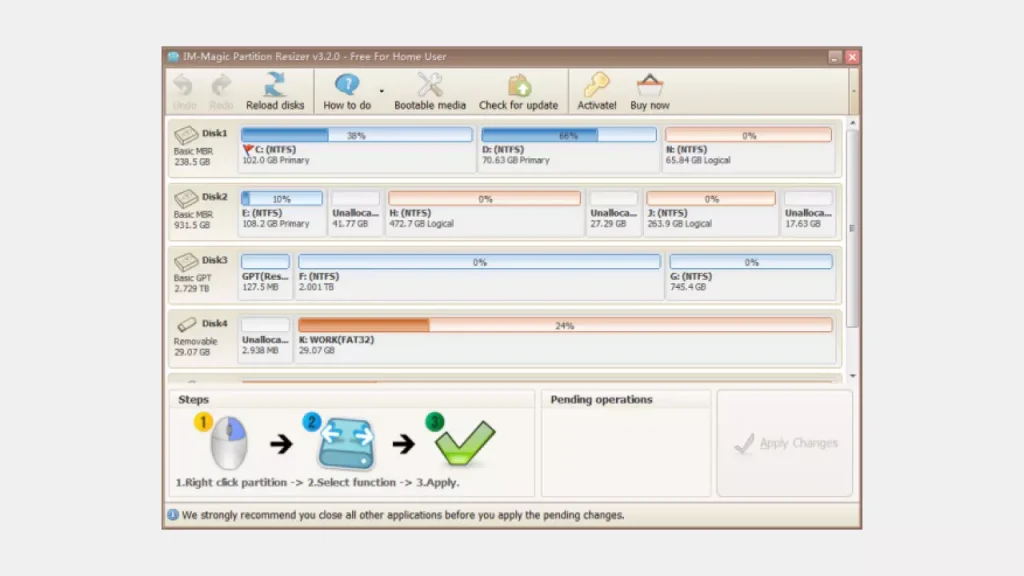Screen dimensions: 1024x576
Task: Click the disk list scroll down arrow
Action: [852, 376]
